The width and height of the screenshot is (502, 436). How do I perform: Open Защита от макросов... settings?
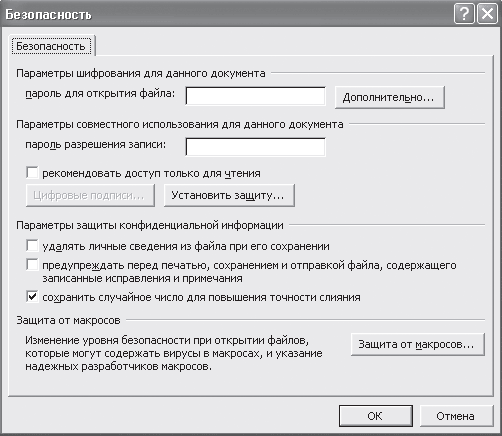point(418,344)
